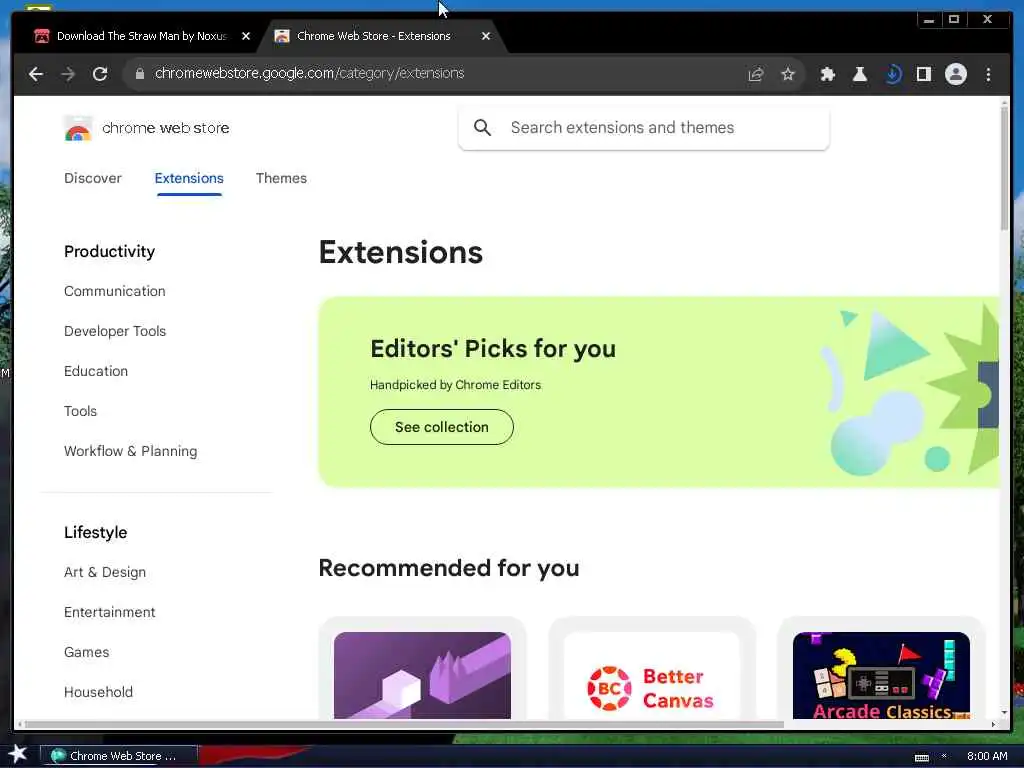Open the Art & Design category
Image resolution: width=1024 pixels, height=768 pixels.
coord(104,572)
